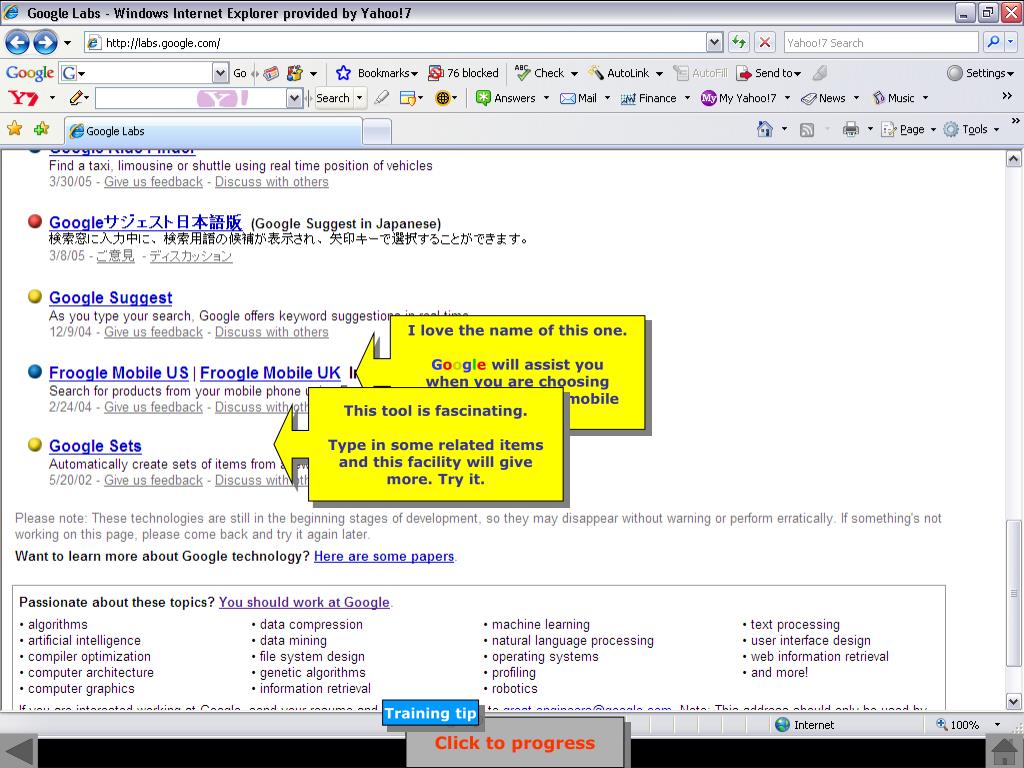The width and height of the screenshot is (1024, 768).
Task: Click the Google toolbar Go button
Action: pos(240,73)
